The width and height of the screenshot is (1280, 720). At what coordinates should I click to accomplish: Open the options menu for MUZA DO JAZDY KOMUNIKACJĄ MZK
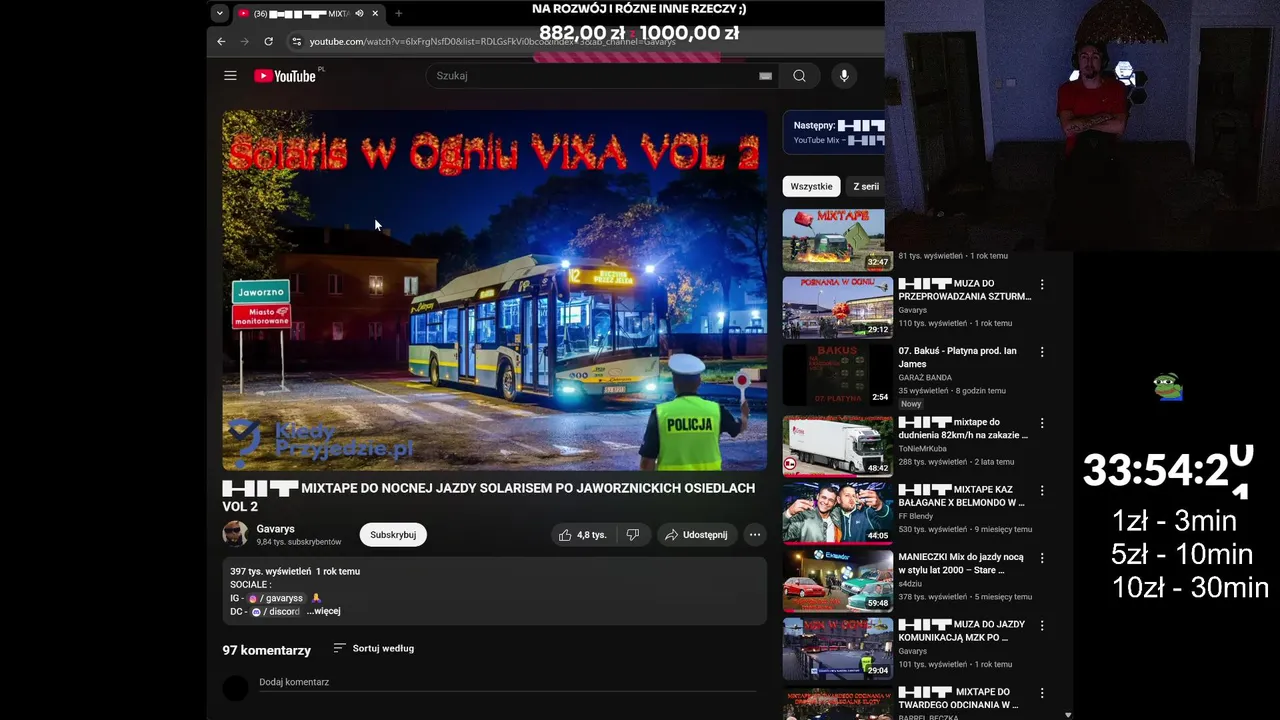click(x=1042, y=626)
